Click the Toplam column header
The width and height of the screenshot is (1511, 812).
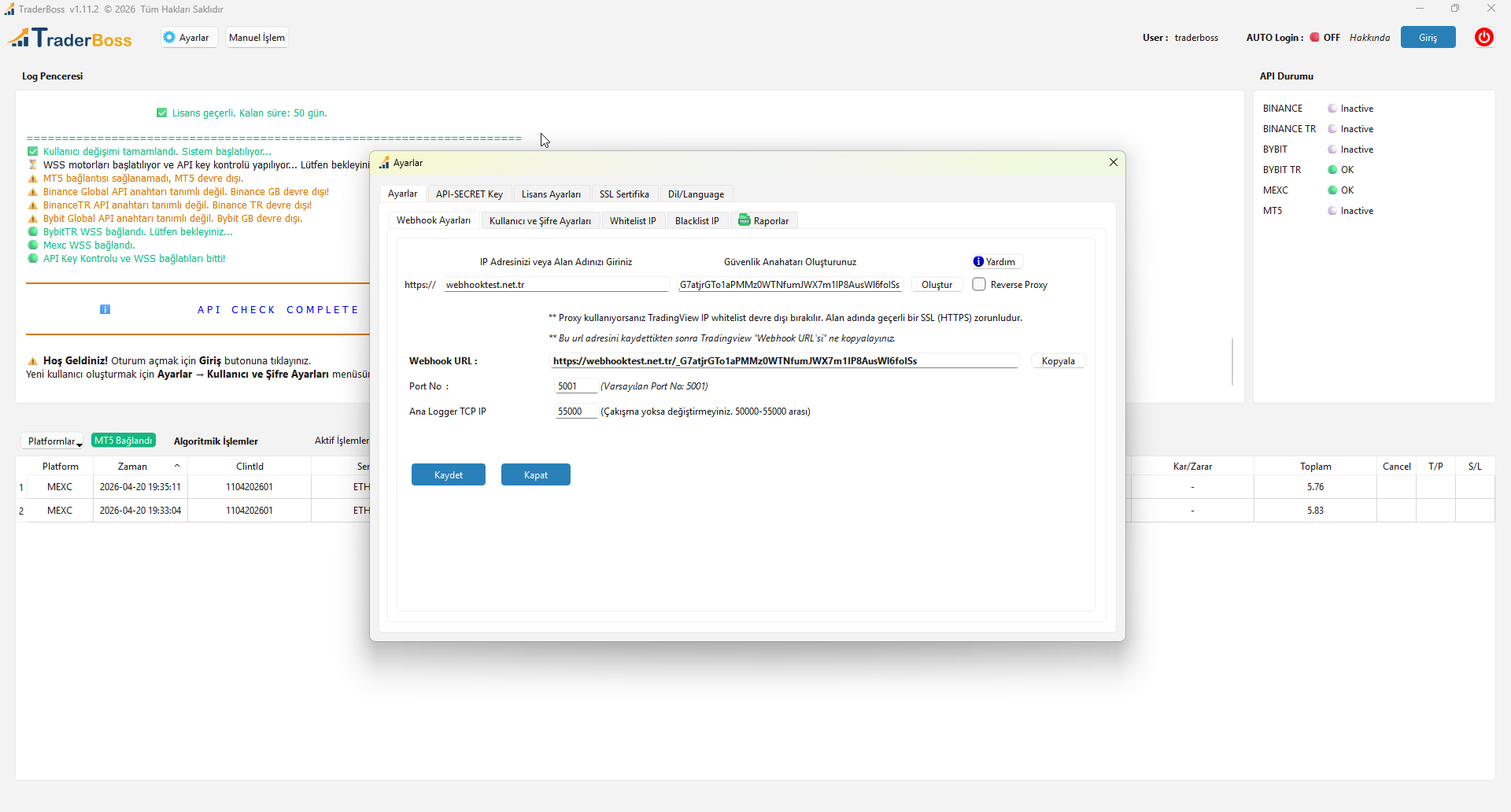click(x=1315, y=467)
